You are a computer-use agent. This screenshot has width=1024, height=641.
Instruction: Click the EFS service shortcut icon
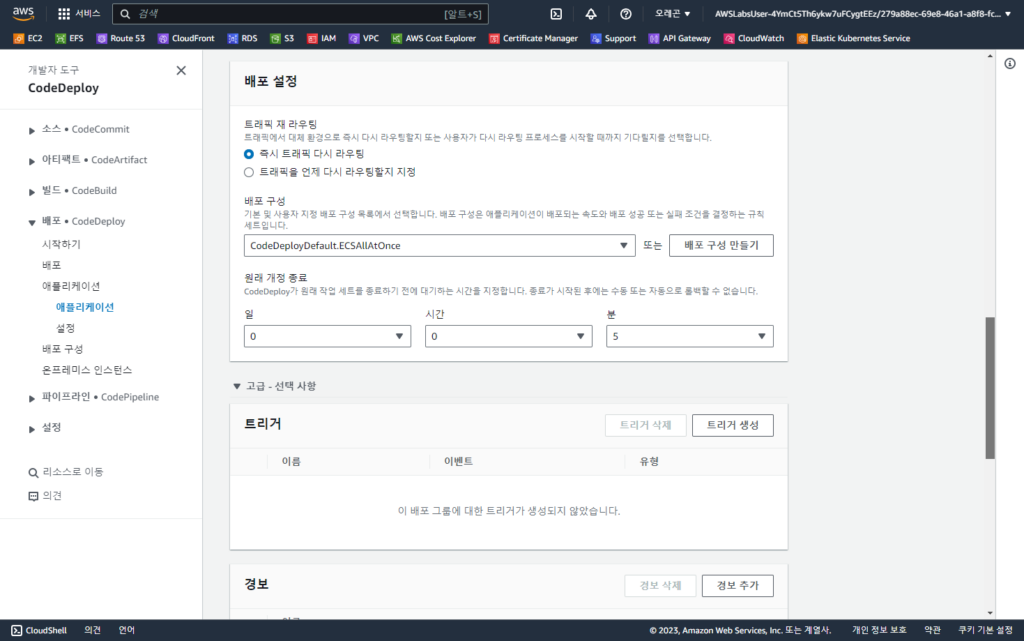(x=61, y=39)
